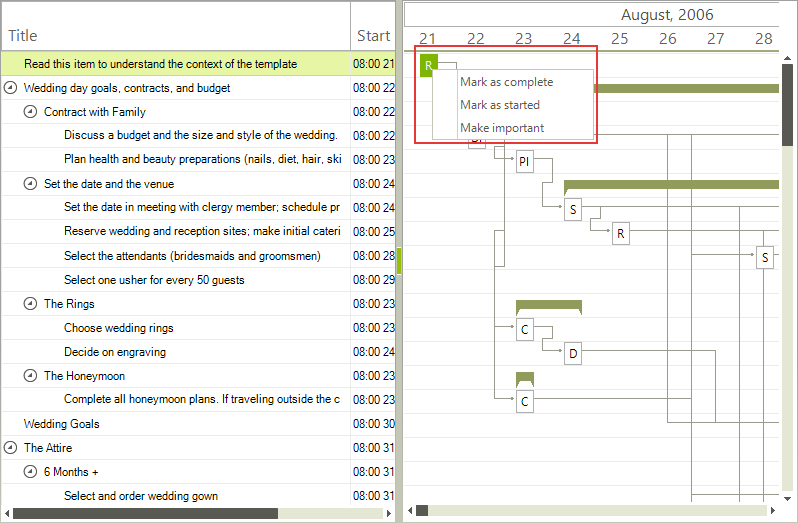Select the C task box for honeymoon plans
Viewport: 798px width, 523px height.
(x=525, y=401)
